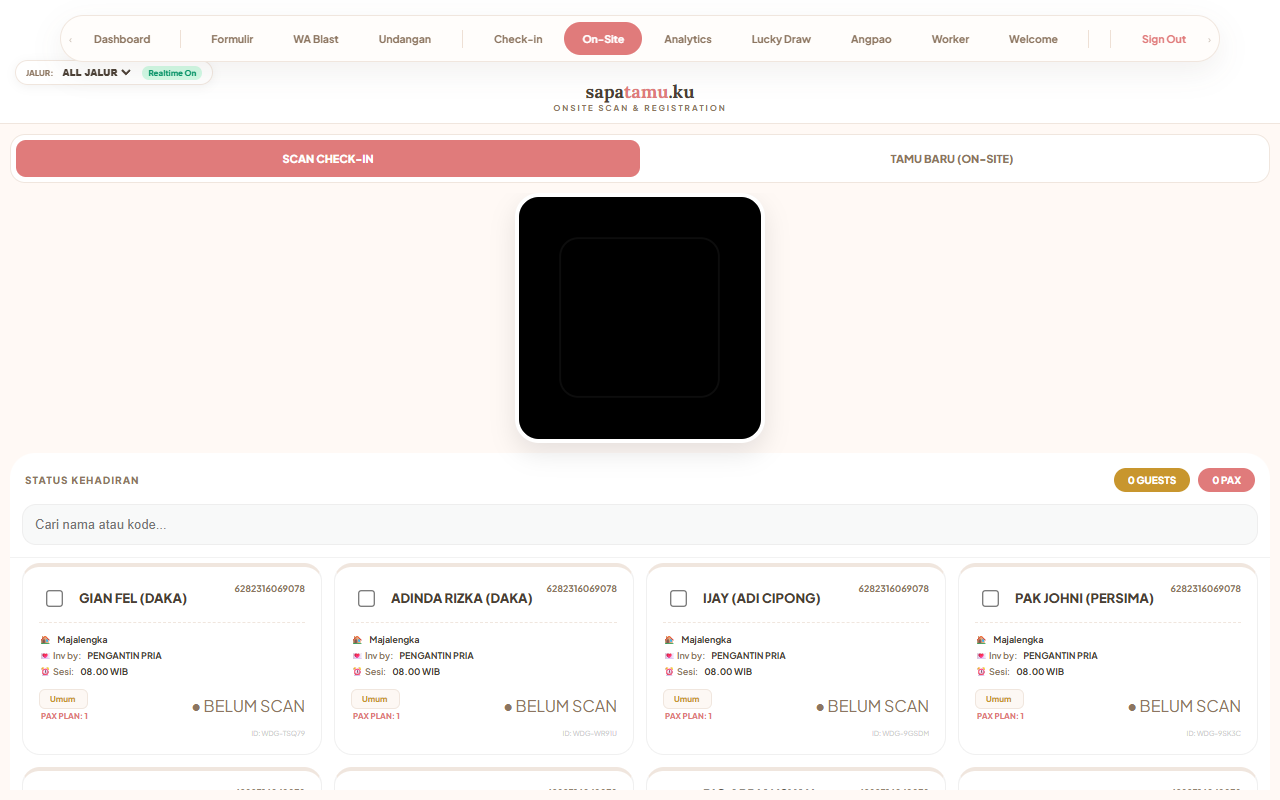
Task: Click Majalengka on PAK JOHNI card
Action: pyautogui.click(x=1018, y=640)
